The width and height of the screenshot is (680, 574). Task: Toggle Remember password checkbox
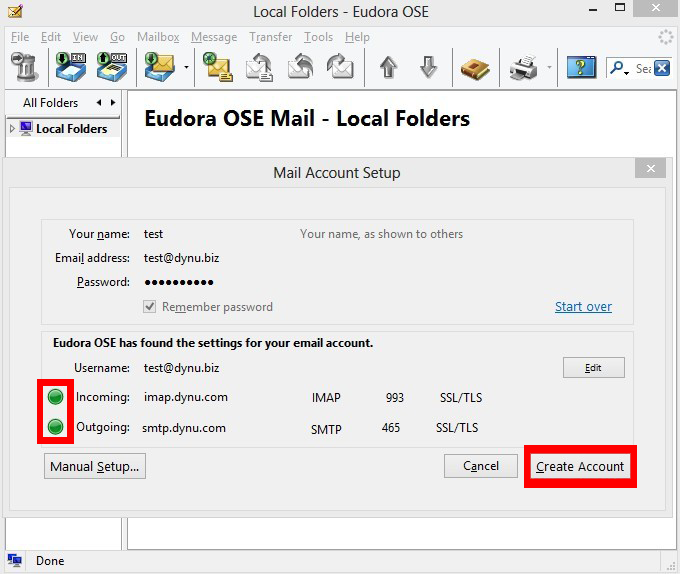pyautogui.click(x=150, y=307)
